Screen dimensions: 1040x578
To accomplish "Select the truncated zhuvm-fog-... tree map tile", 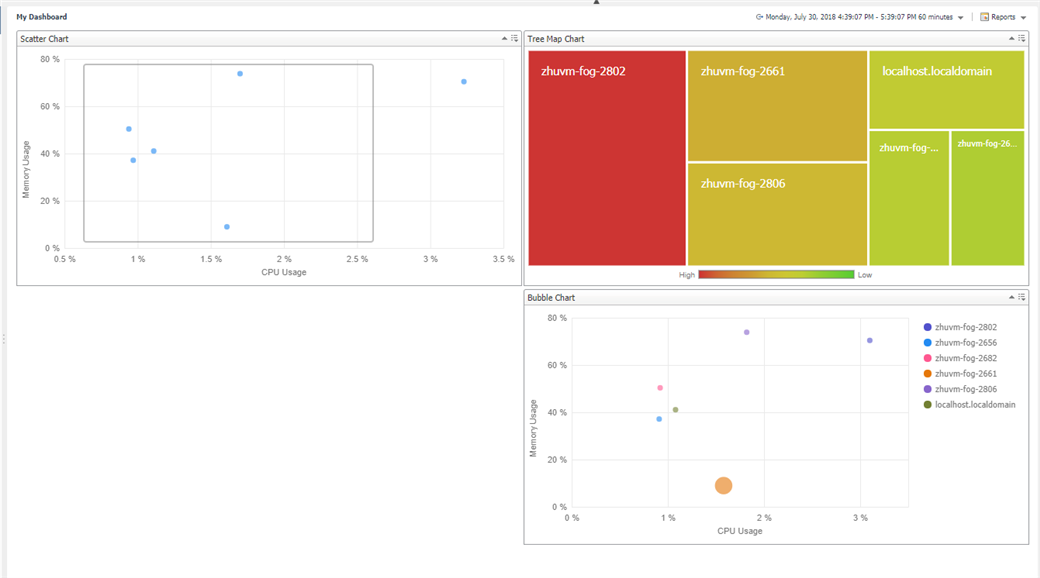I will click(x=909, y=198).
